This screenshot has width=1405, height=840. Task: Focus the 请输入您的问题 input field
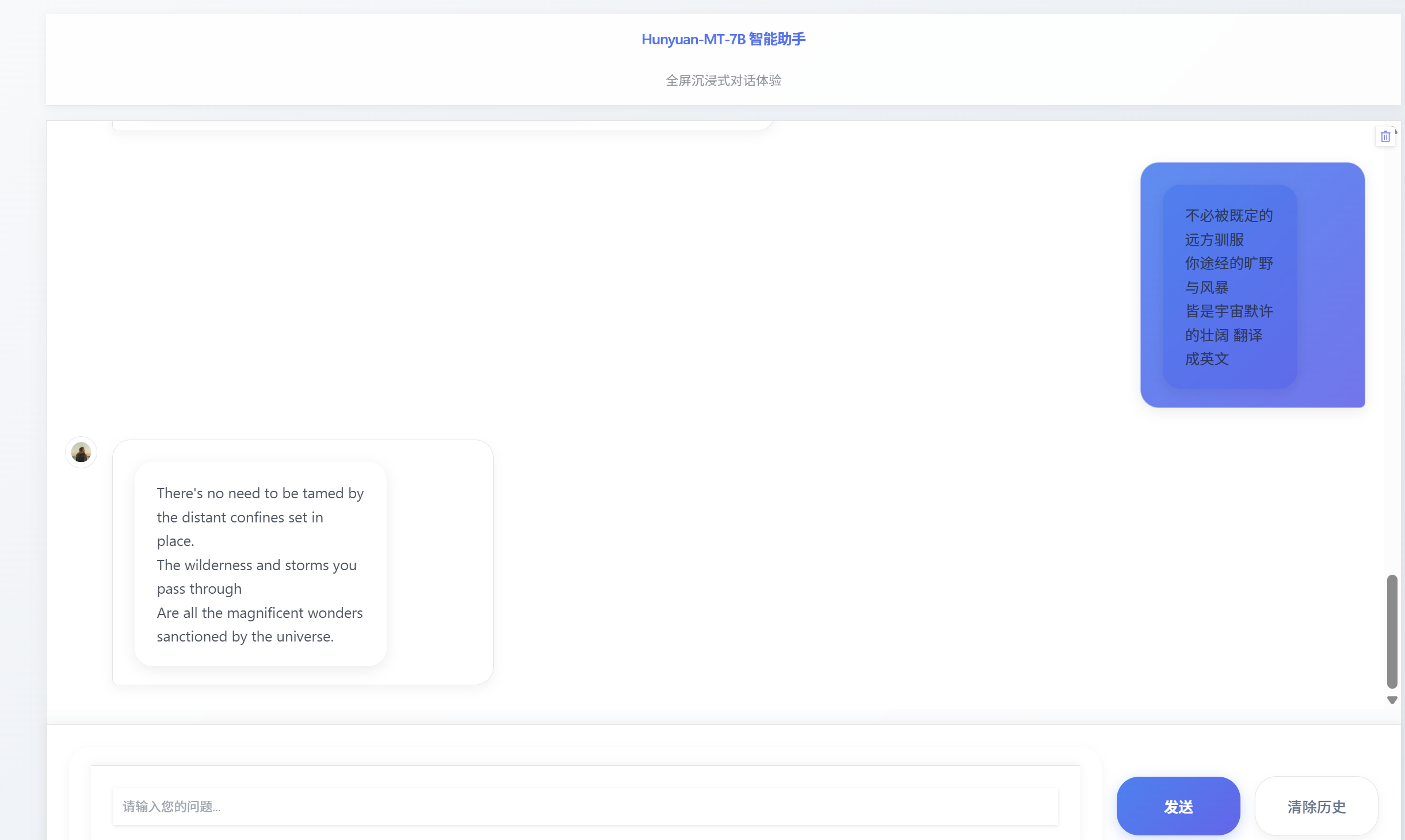point(585,806)
